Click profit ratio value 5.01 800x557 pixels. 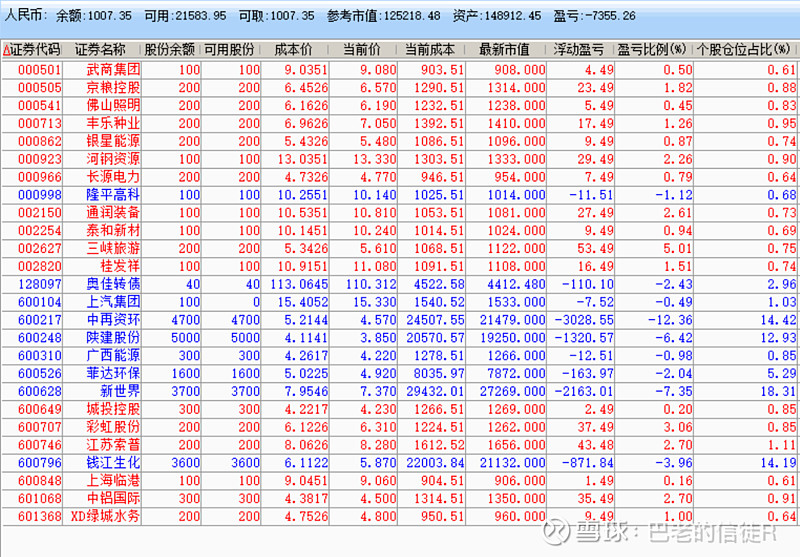[678, 248]
